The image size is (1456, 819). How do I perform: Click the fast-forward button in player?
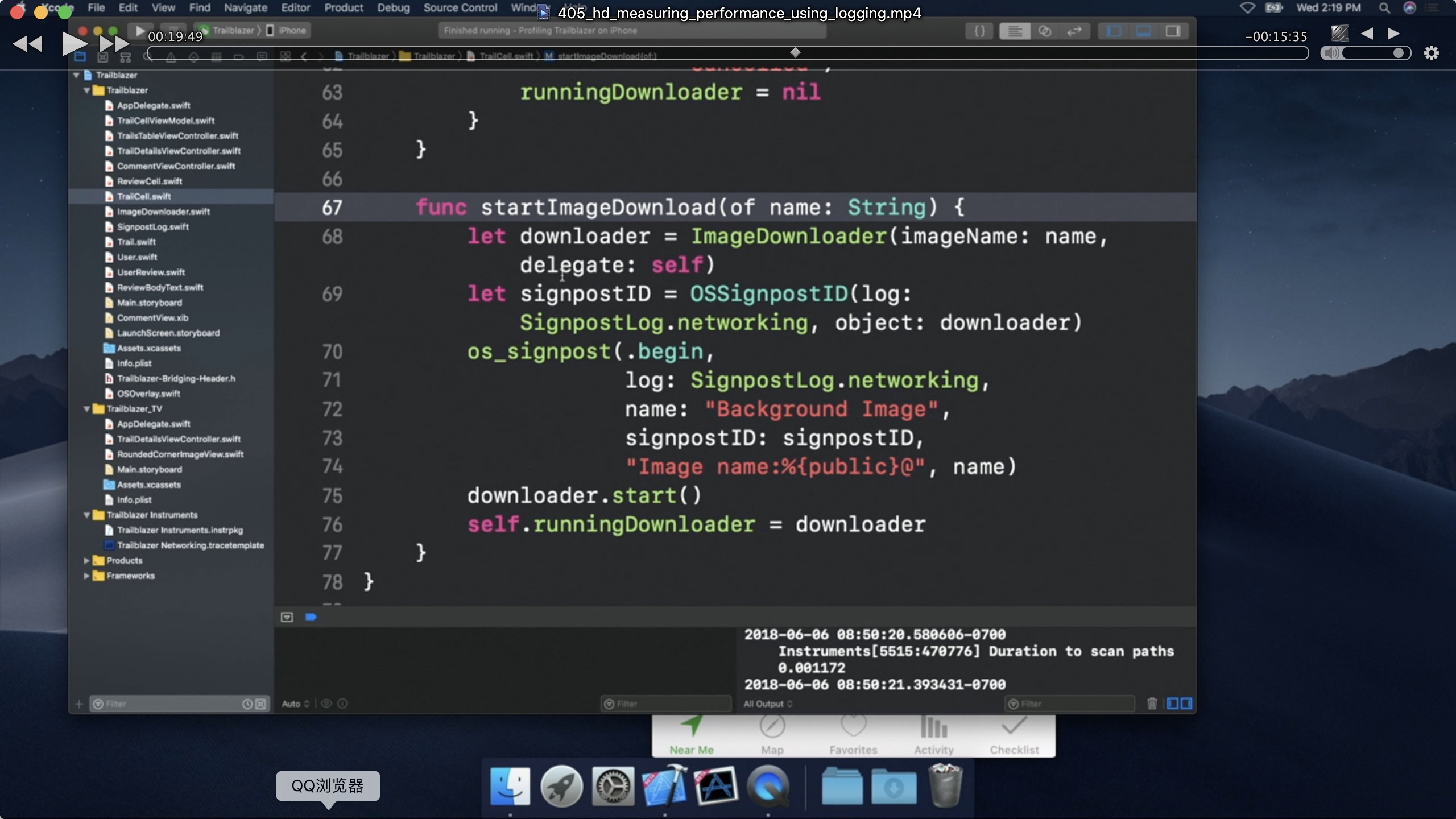[x=114, y=43]
